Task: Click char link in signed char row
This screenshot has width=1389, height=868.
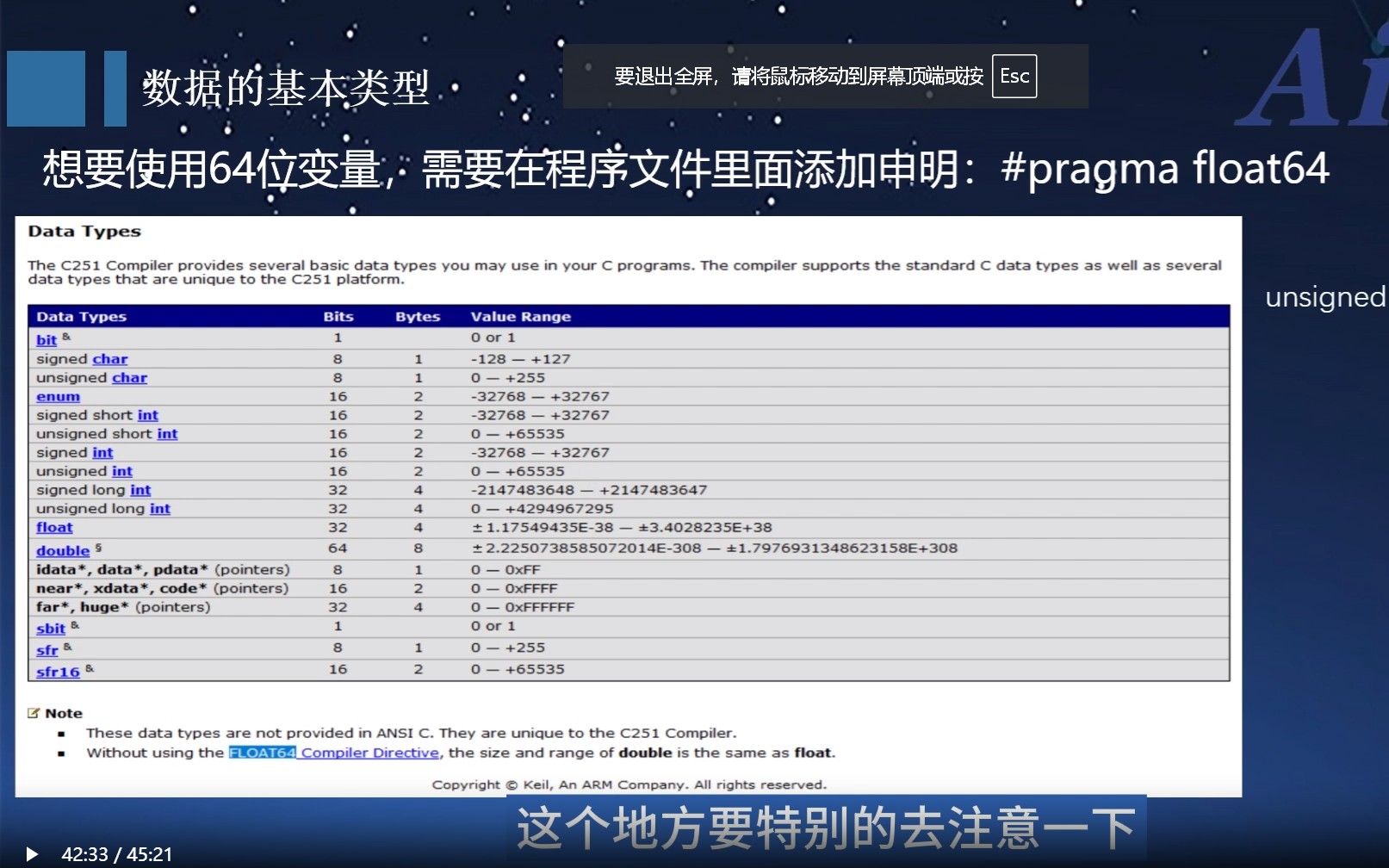Action: 109,359
